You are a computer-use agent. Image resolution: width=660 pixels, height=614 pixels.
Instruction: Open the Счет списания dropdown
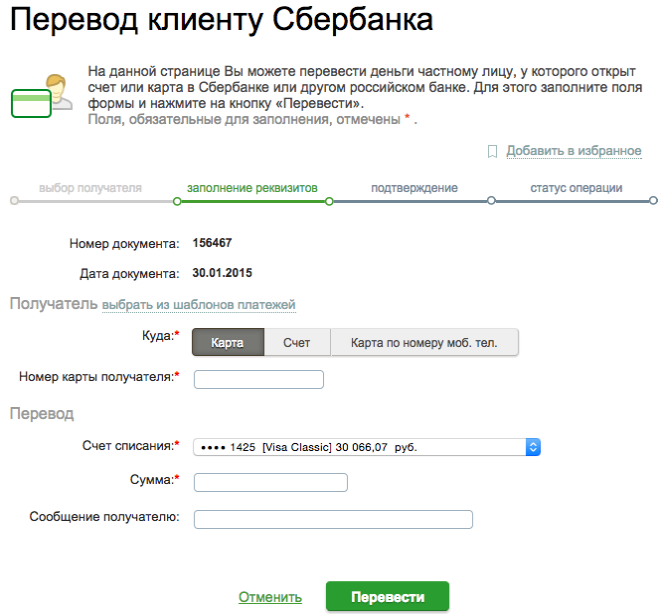point(367,447)
